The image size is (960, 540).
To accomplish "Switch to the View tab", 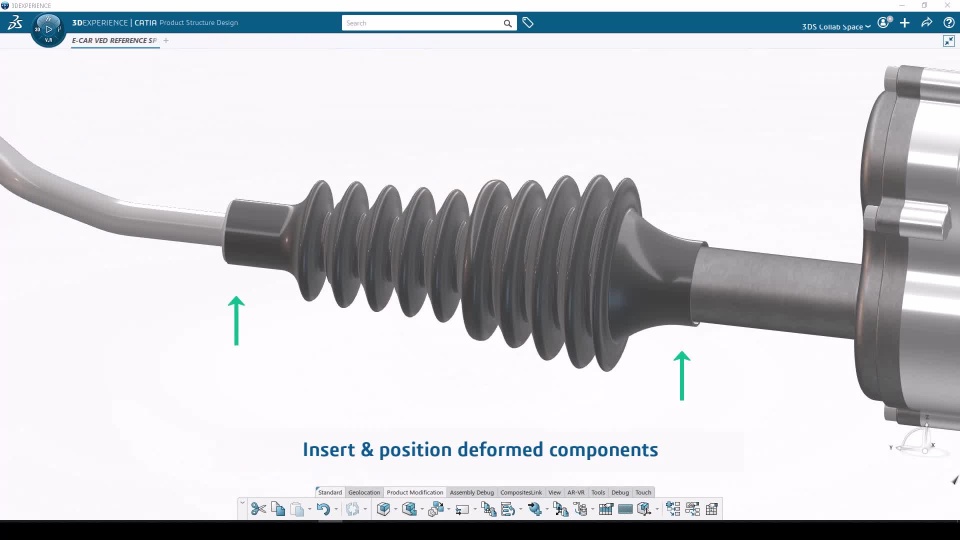I will coord(554,492).
